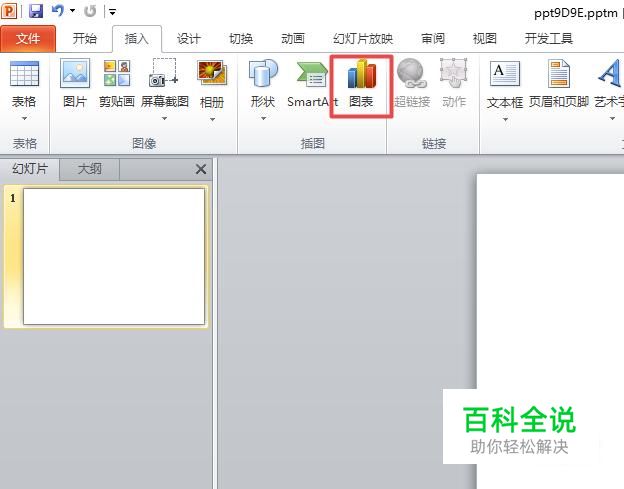This screenshot has height=489, width=624.
Task: Open the 幻灯片放映 tab
Action: 363,39
